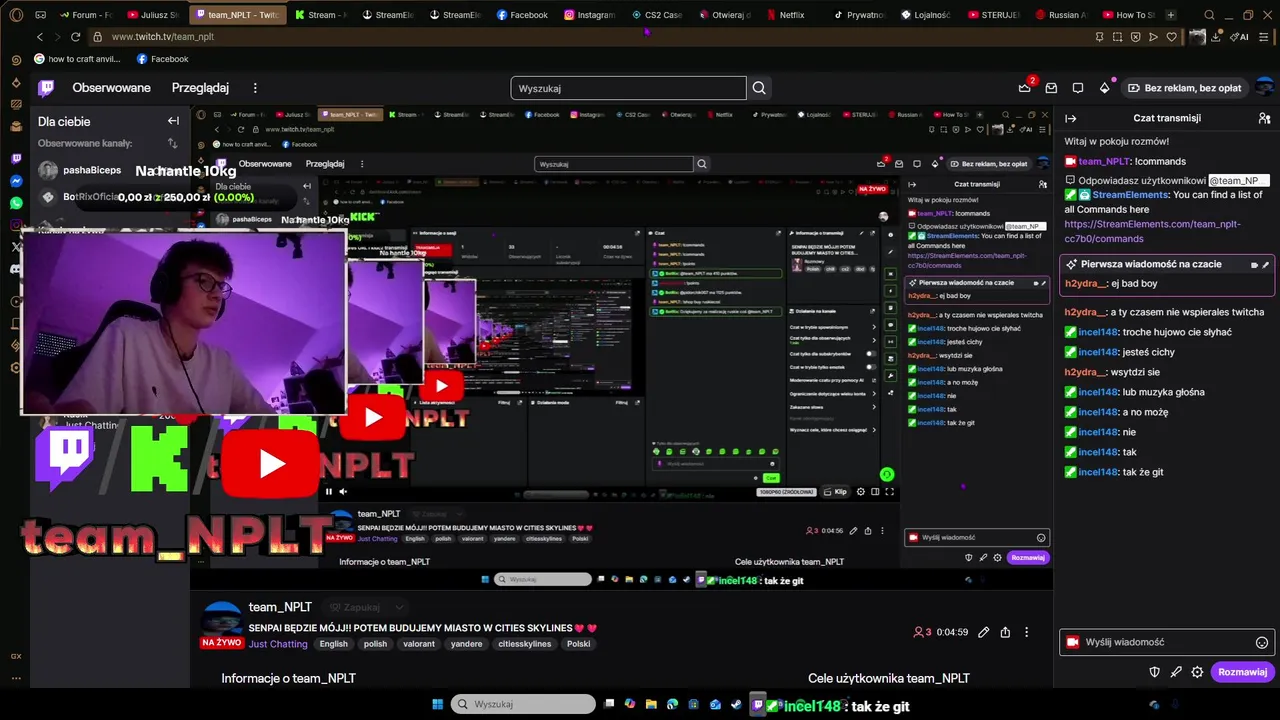Viewport: 1280px width, 720px height.
Task: Click the Twitch search input field
Action: click(x=628, y=88)
